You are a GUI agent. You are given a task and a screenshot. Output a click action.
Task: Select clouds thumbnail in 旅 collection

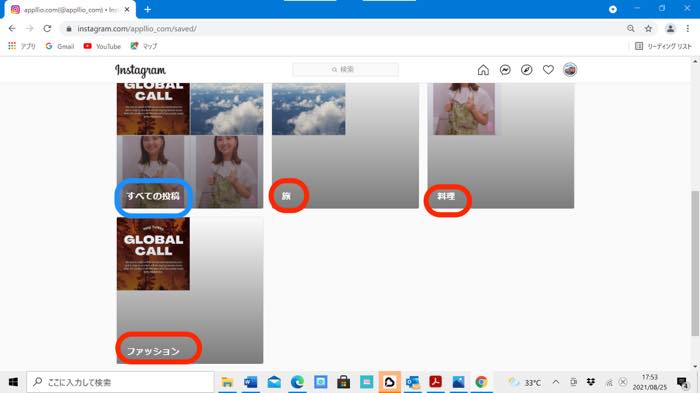coord(308,109)
